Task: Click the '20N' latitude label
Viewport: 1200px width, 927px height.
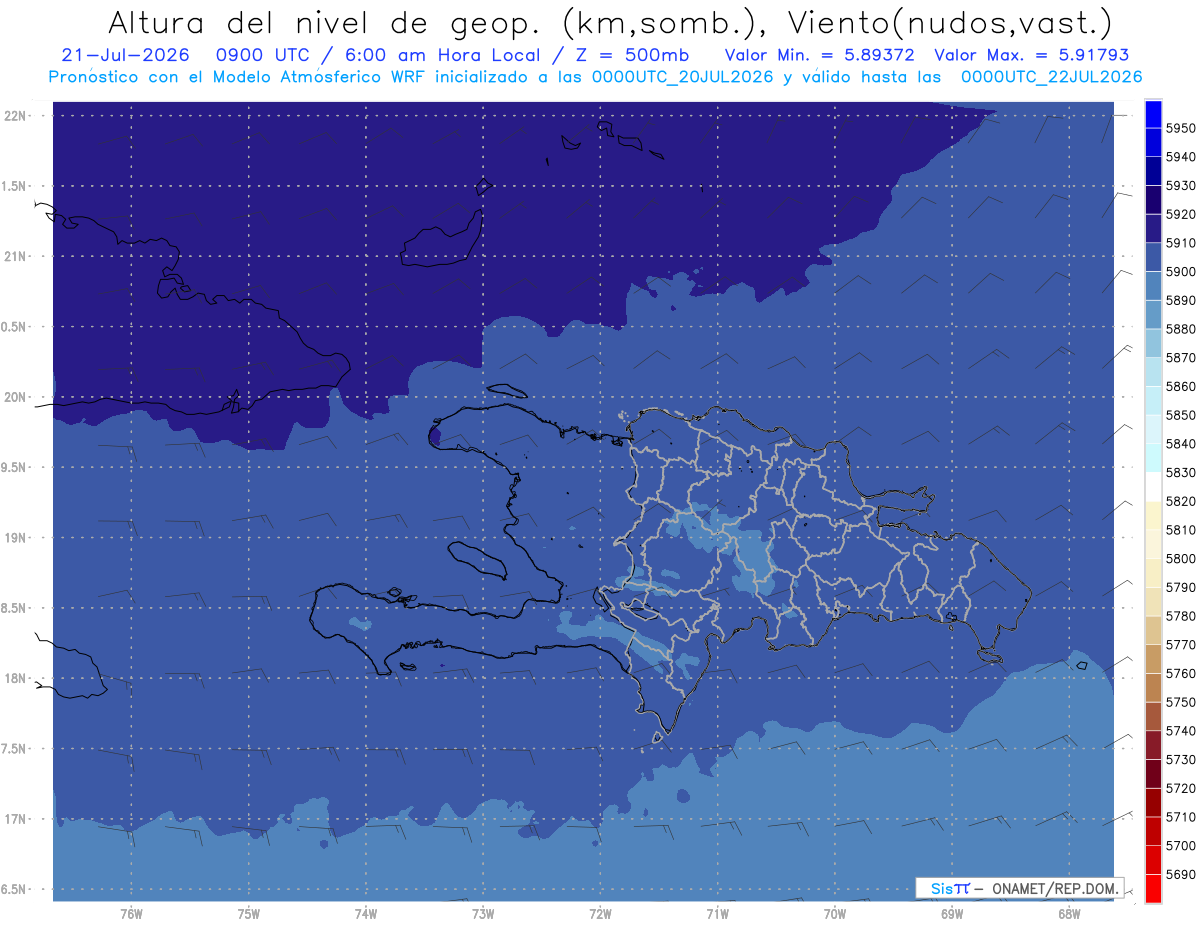Action: [x=16, y=397]
